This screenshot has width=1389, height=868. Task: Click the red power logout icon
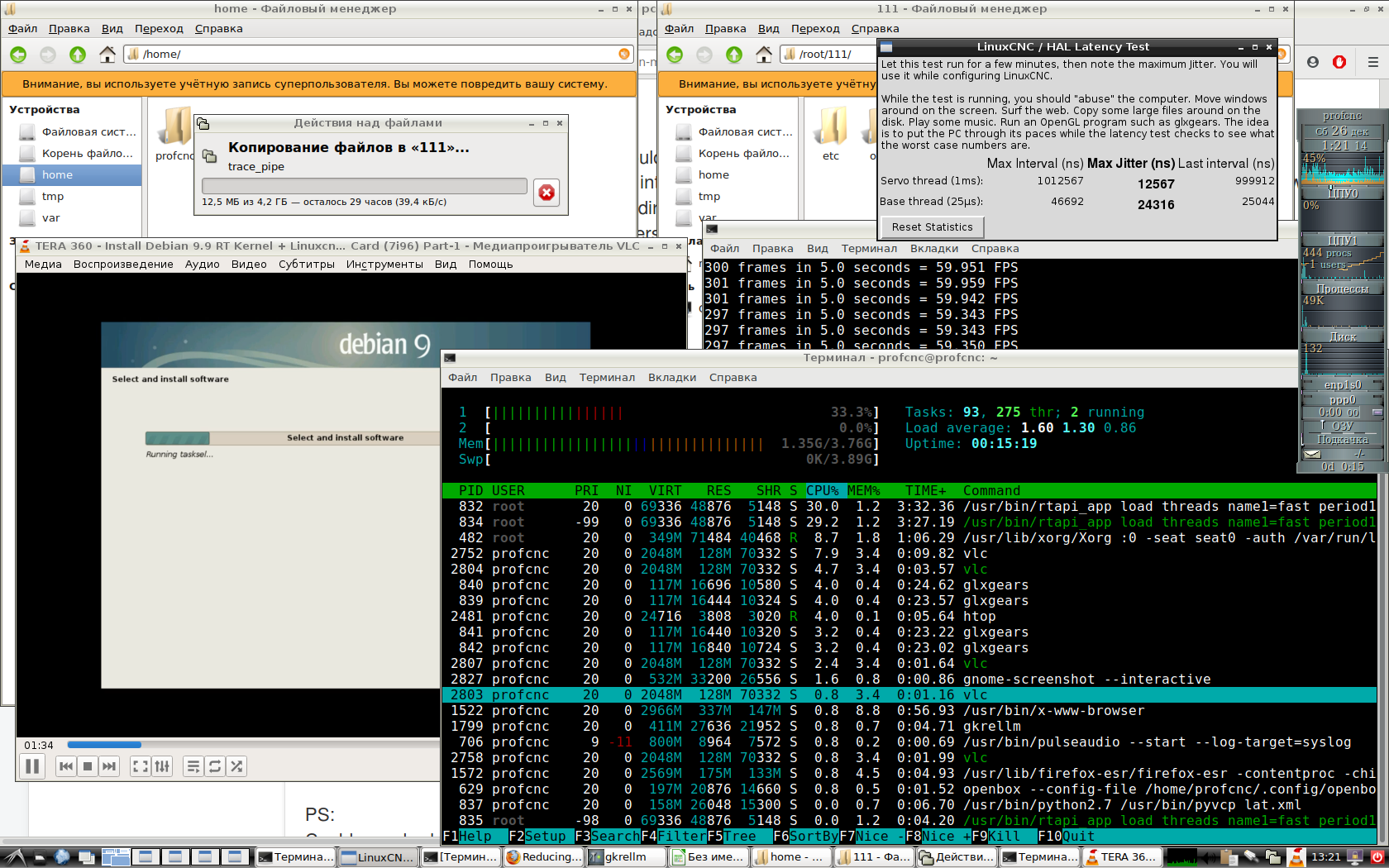pos(1377,857)
